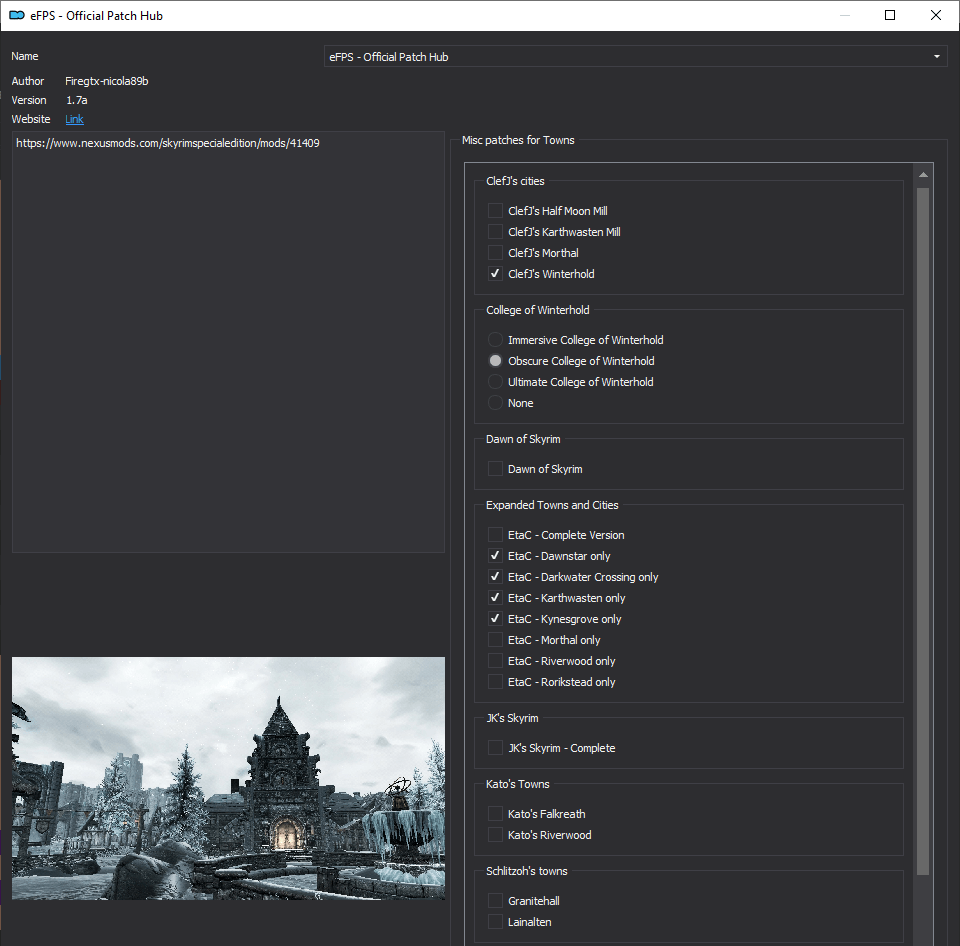Enable Kato's Riverwood patch
960x946 pixels.
tap(495, 835)
